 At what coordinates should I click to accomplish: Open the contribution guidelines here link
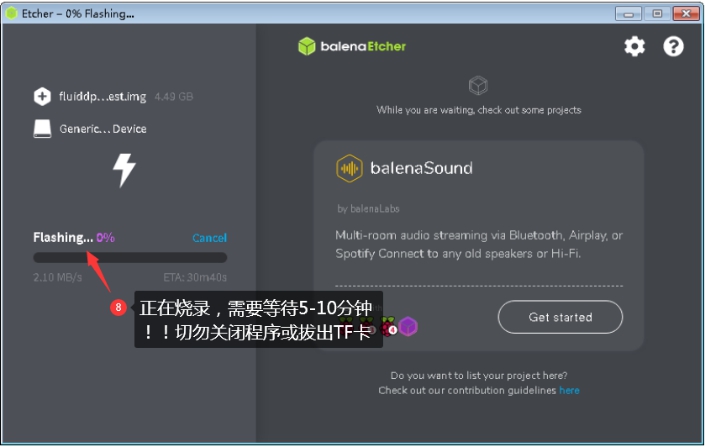(x=569, y=390)
